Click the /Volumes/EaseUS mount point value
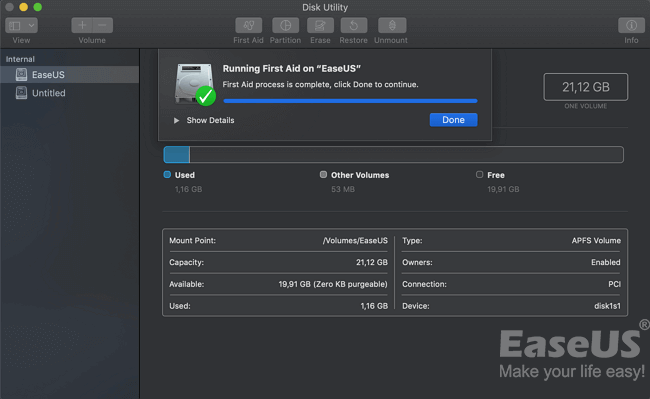Image resolution: width=650 pixels, height=399 pixels. 355,240
